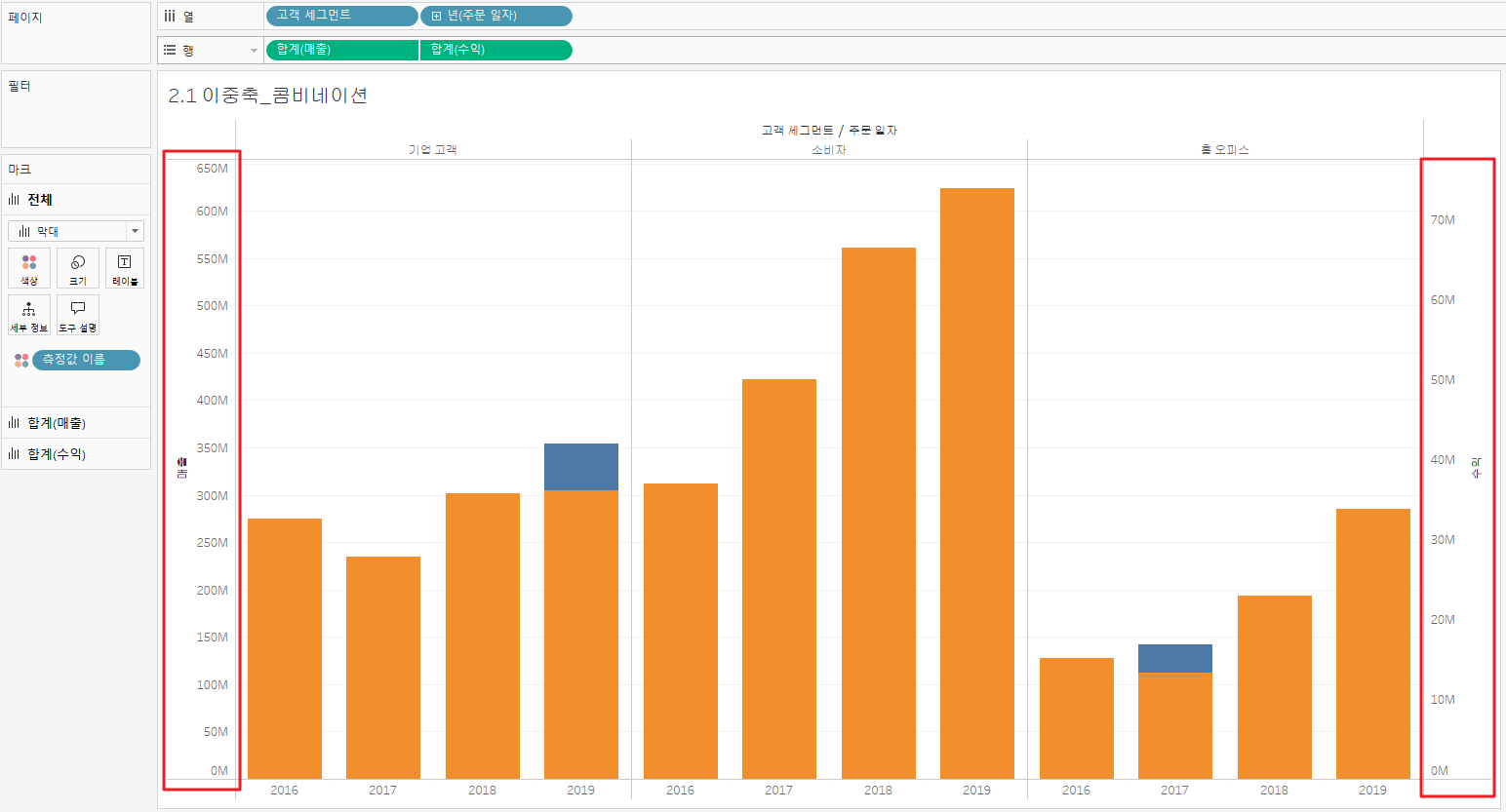Click the chart title 2.1 이중축_콤비네이션
This screenshot has height=812, width=1506.
267,95
